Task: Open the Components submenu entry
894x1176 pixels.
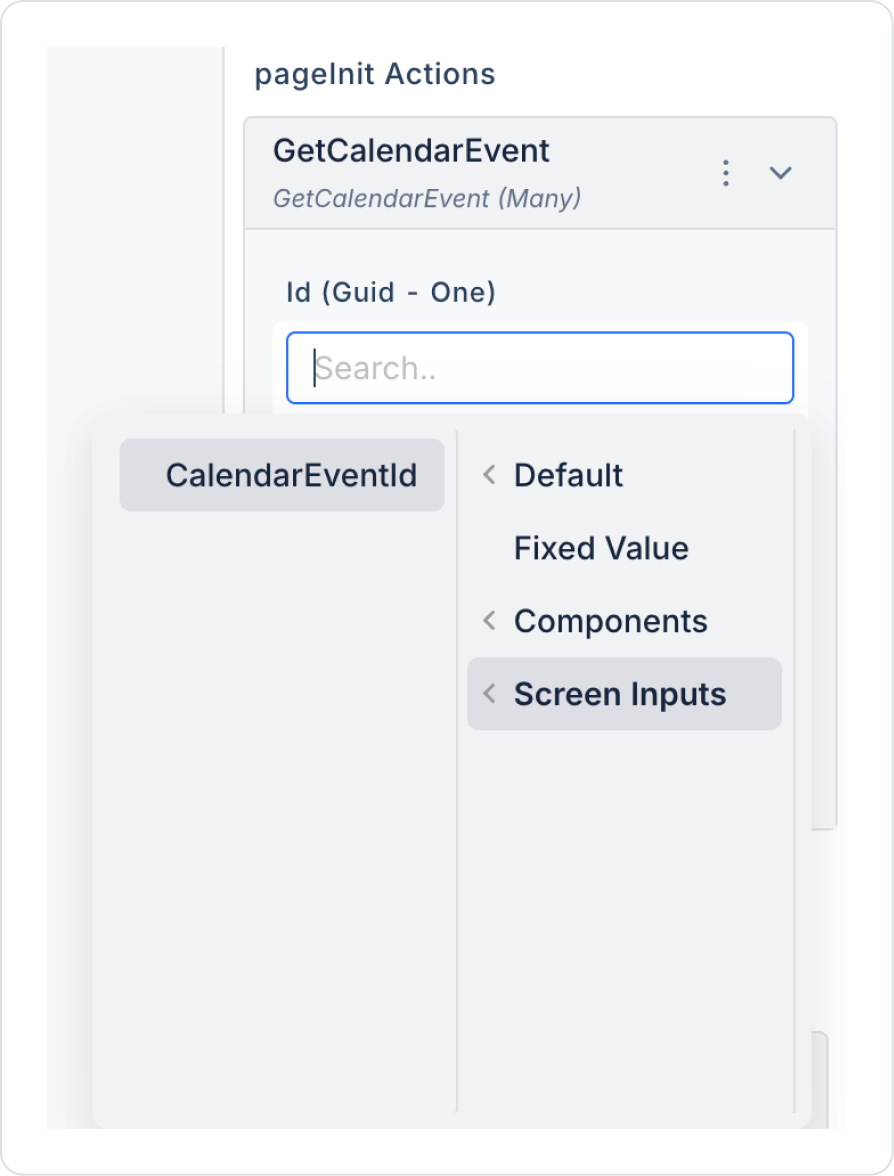Action: 610,621
